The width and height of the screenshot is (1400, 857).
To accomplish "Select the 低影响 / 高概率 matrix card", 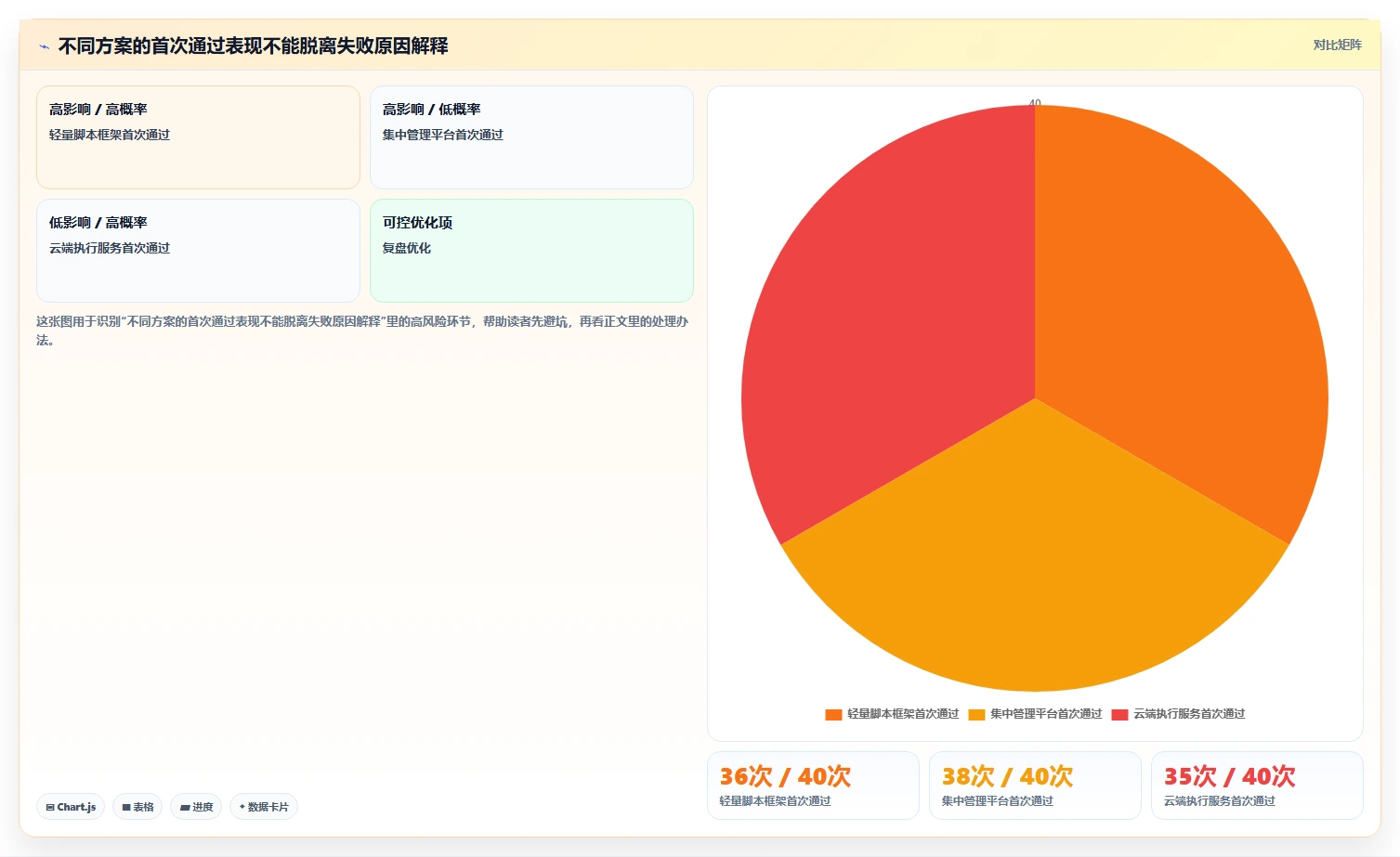I will coord(198,251).
